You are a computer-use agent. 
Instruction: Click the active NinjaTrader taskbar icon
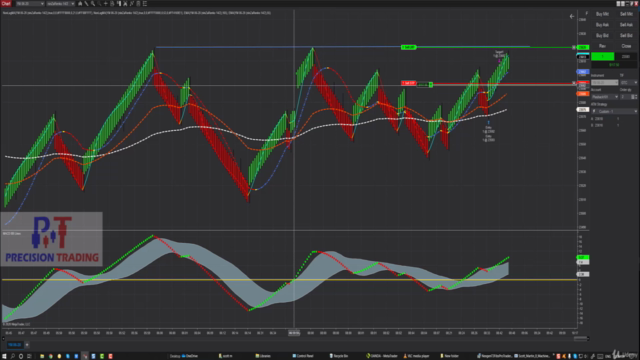point(85,356)
